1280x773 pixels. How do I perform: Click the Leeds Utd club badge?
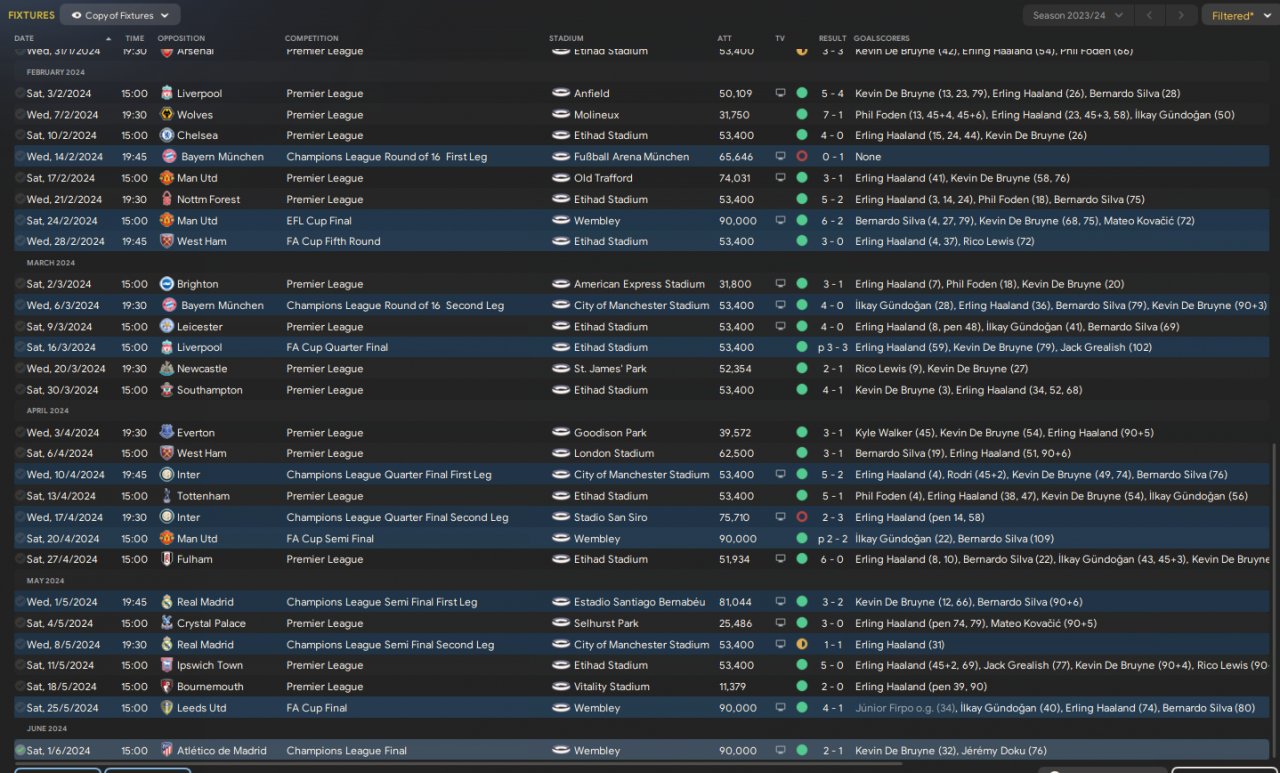pos(167,708)
